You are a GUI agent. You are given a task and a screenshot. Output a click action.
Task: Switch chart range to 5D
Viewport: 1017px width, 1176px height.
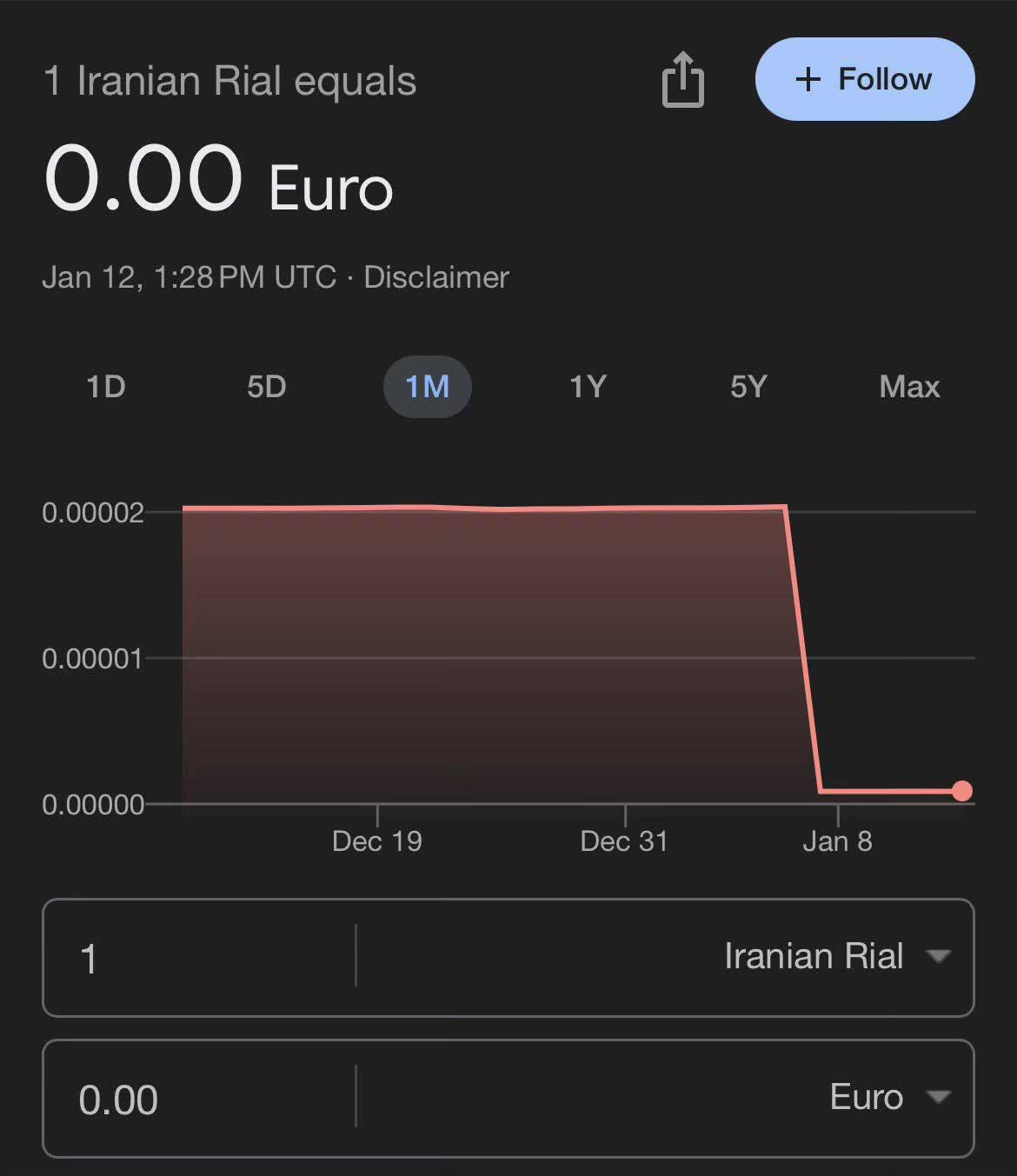[266, 386]
